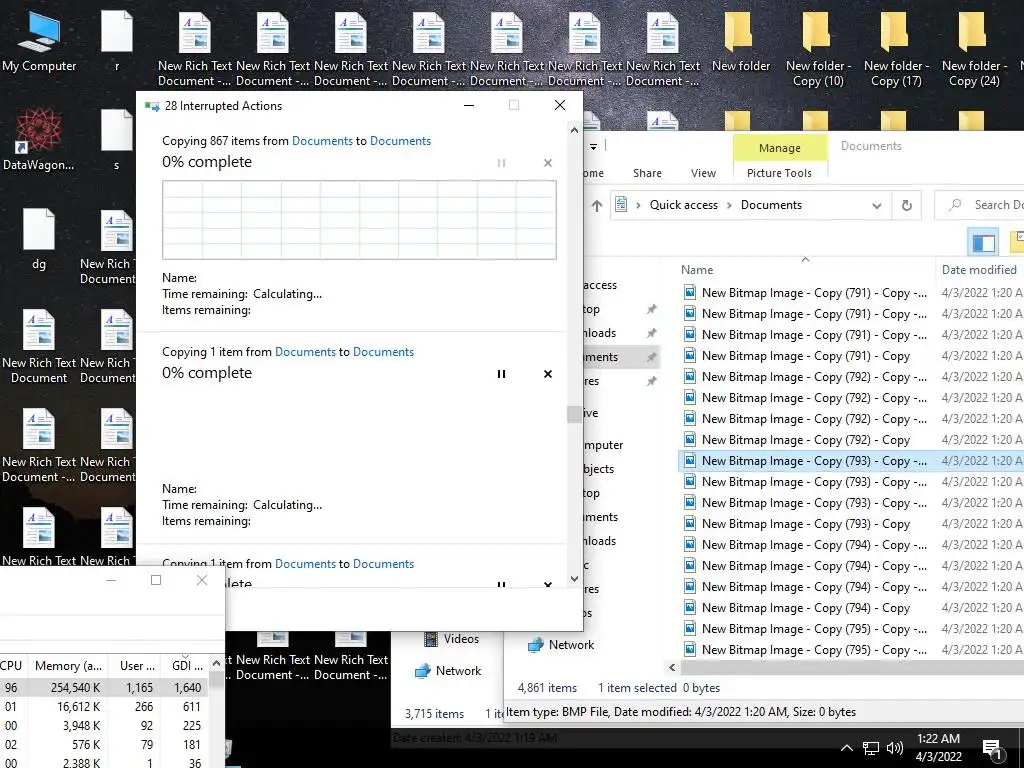1024x768 pixels.
Task: Open the DataWagon shortcut on desktop
Action: click(x=39, y=140)
